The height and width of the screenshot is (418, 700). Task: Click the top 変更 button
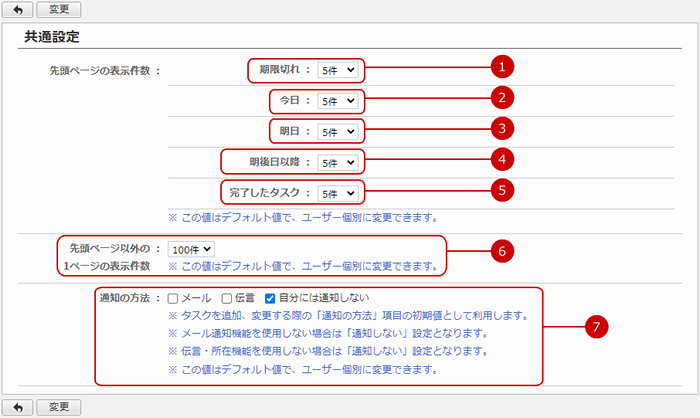tap(58, 9)
